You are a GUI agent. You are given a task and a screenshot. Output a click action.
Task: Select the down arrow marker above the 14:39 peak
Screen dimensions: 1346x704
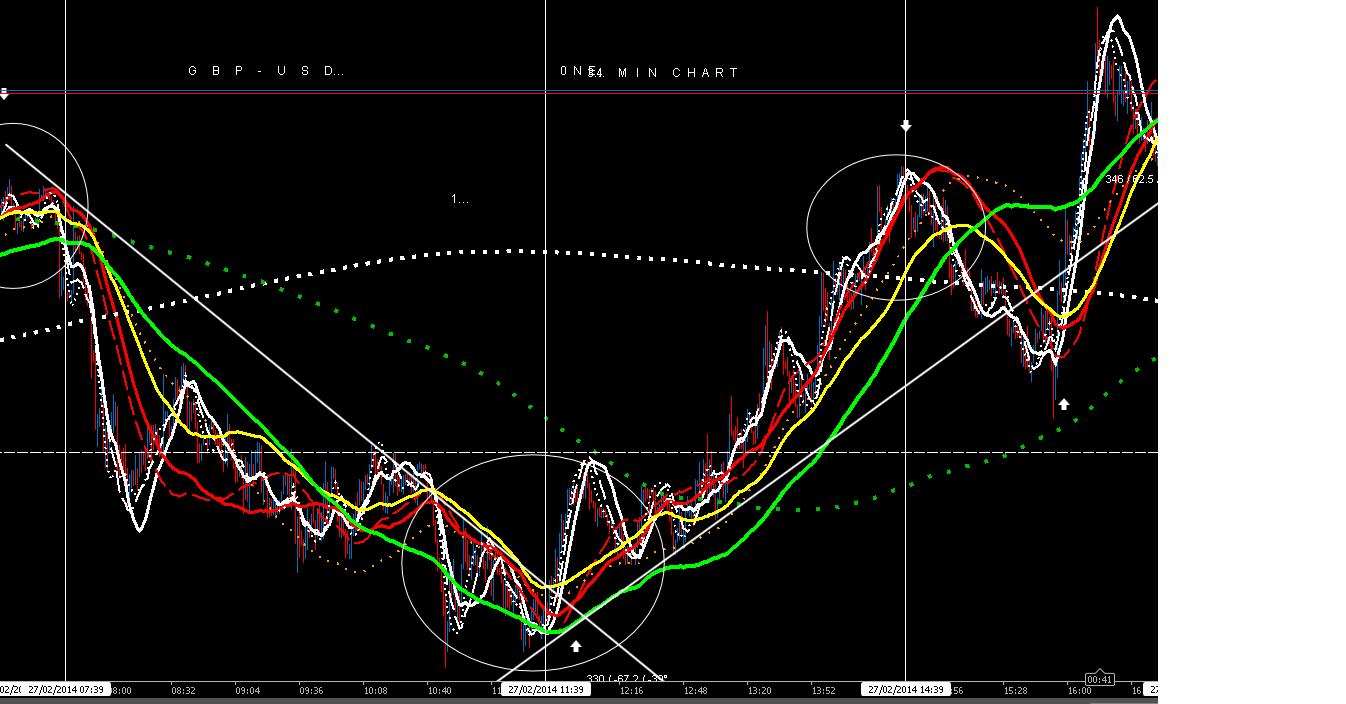tap(906, 126)
